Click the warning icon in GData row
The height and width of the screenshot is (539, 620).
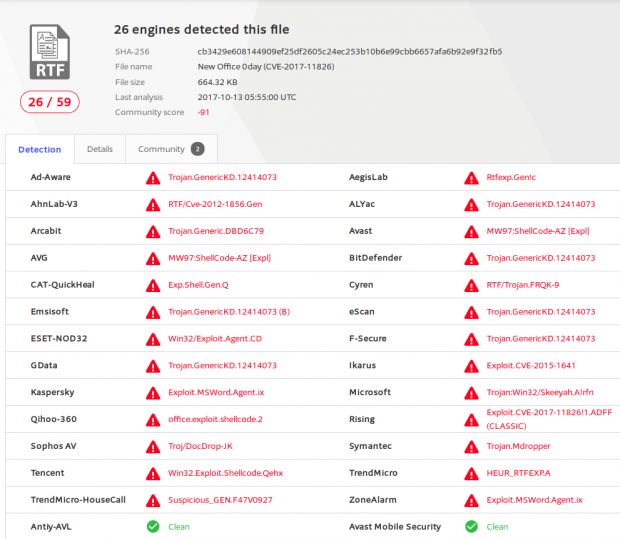tap(153, 366)
